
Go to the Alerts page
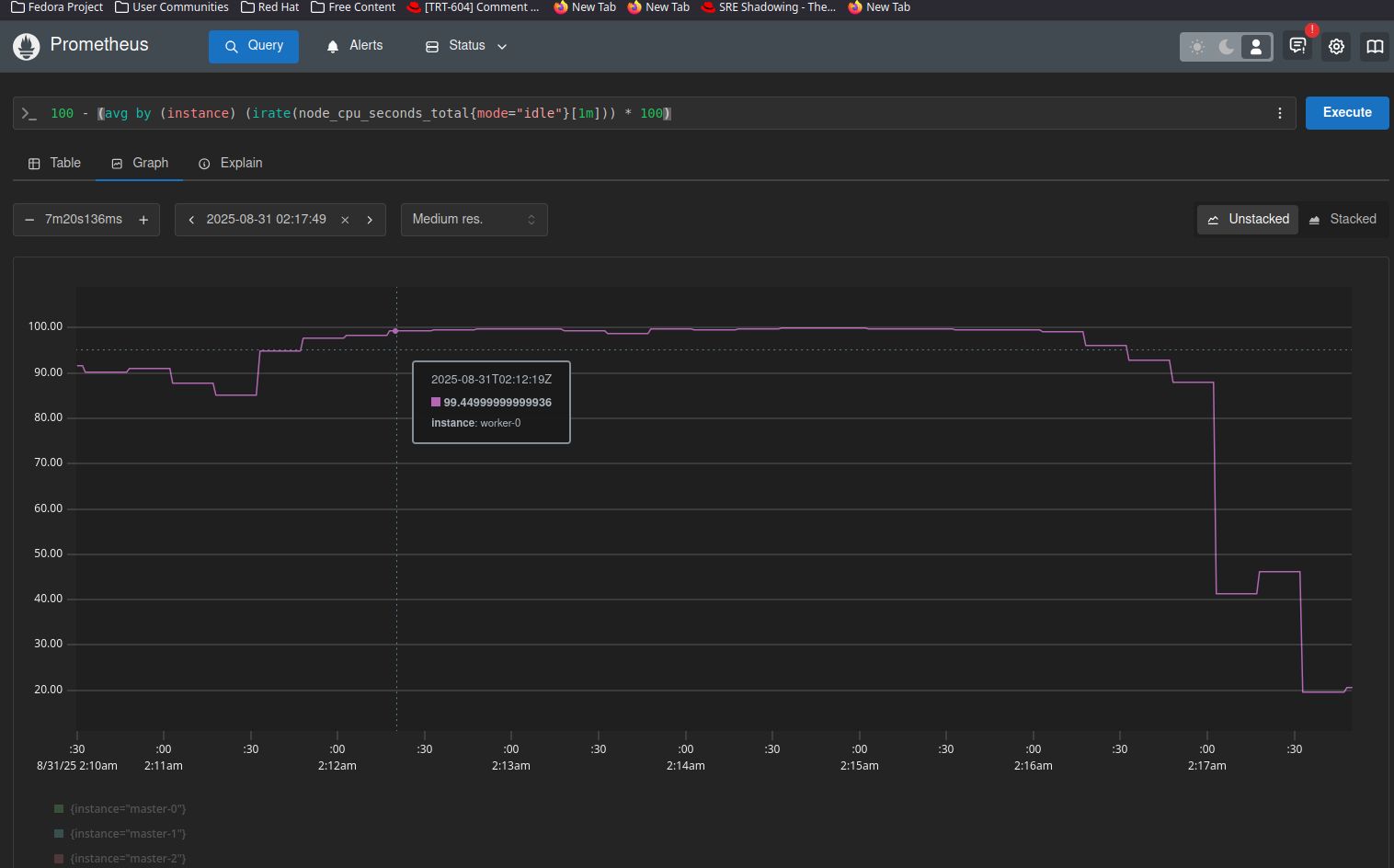pyautogui.click(x=355, y=46)
